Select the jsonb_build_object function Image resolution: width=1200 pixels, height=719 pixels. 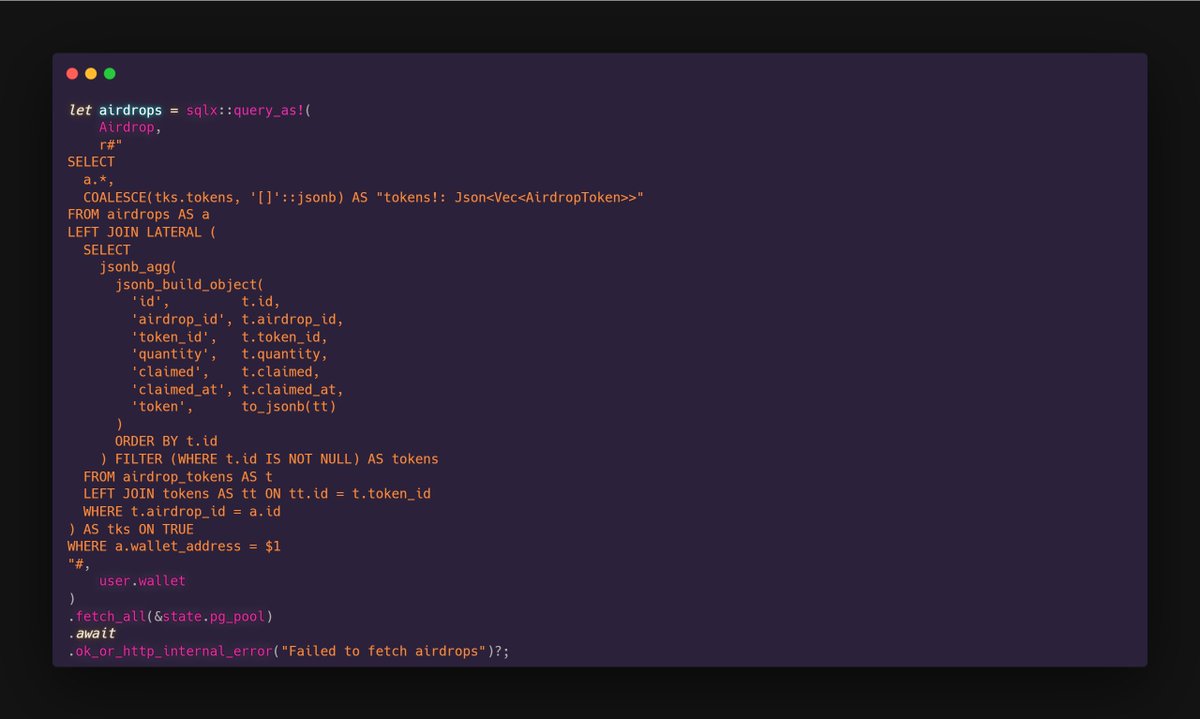click(187, 284)
